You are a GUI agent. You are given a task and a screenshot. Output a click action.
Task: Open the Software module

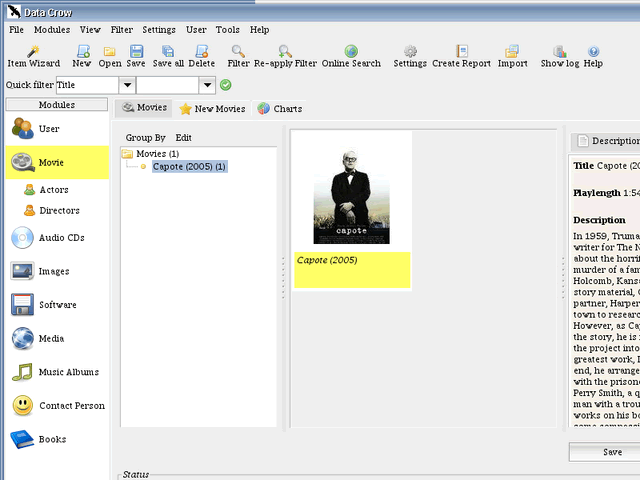pyautogui.click(x=56, y=305)
